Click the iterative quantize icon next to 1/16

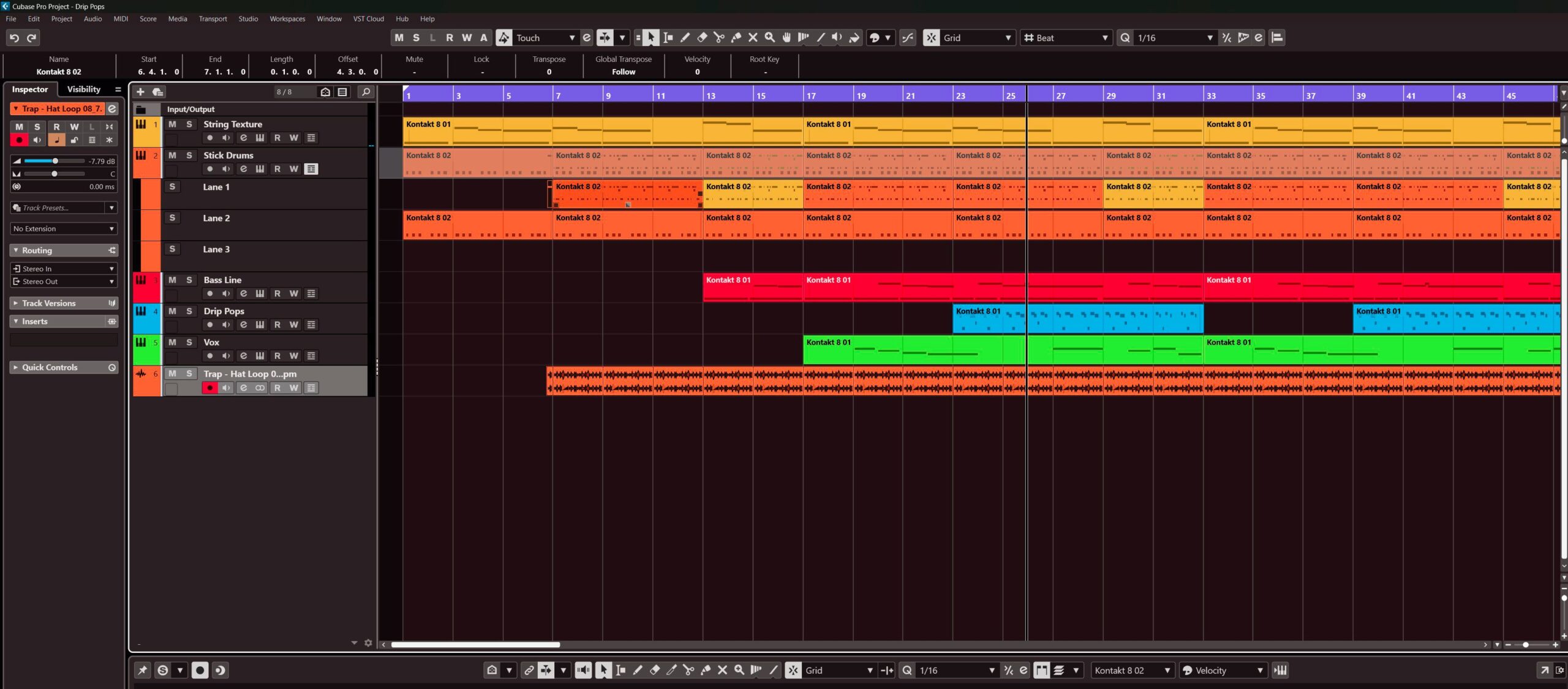[x=1226, y=37]
